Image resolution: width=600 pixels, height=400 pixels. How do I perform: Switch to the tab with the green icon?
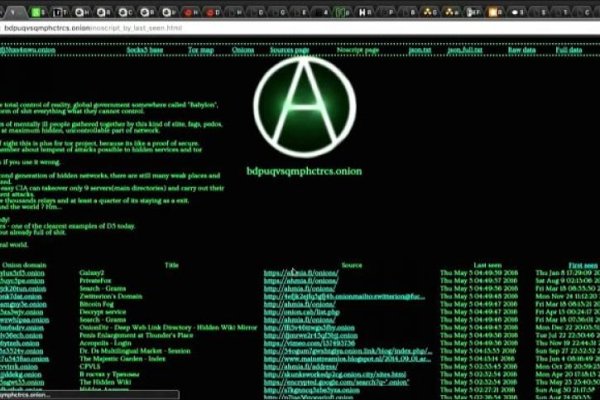coord(38,13)
